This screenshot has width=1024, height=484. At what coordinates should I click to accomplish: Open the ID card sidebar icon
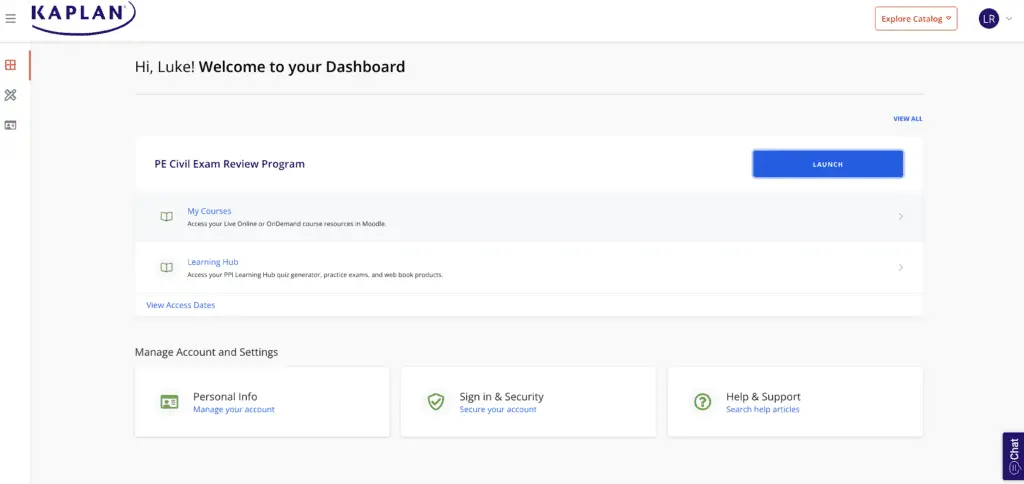point(10,125)
